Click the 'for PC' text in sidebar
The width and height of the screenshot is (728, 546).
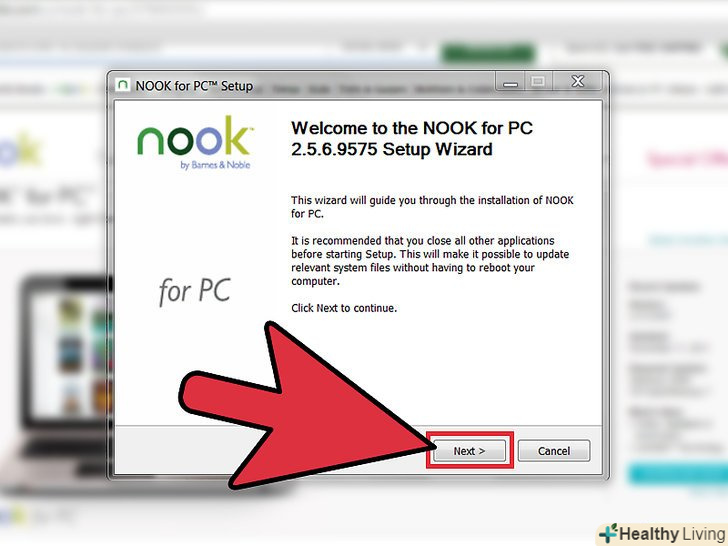coord(195,291)
